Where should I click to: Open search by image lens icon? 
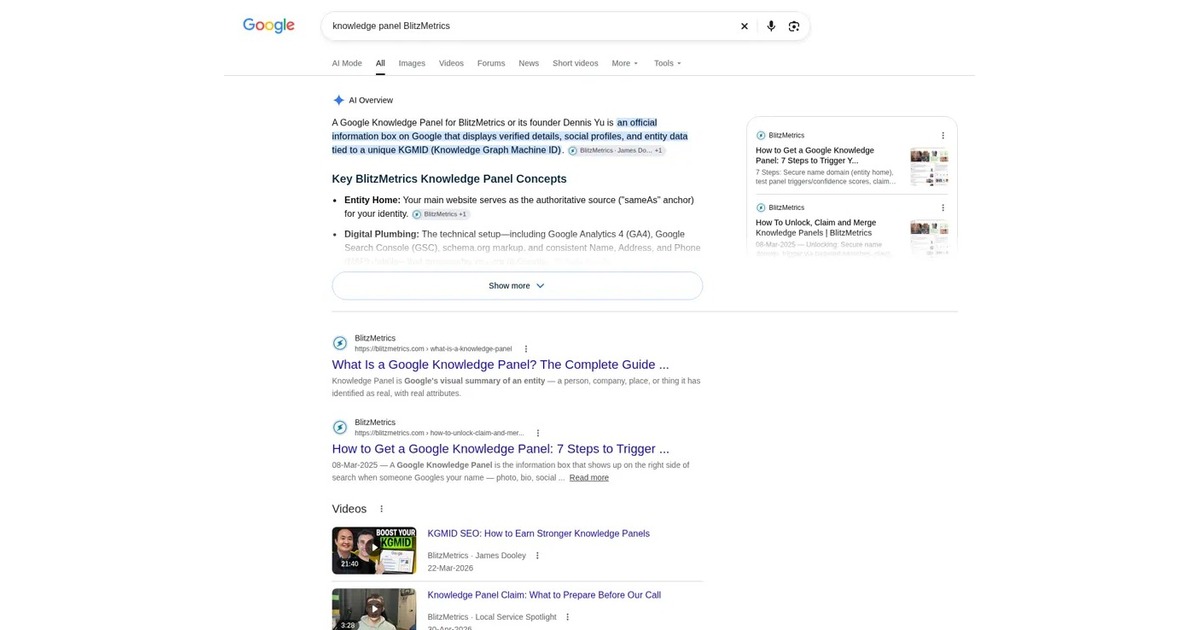794,26
